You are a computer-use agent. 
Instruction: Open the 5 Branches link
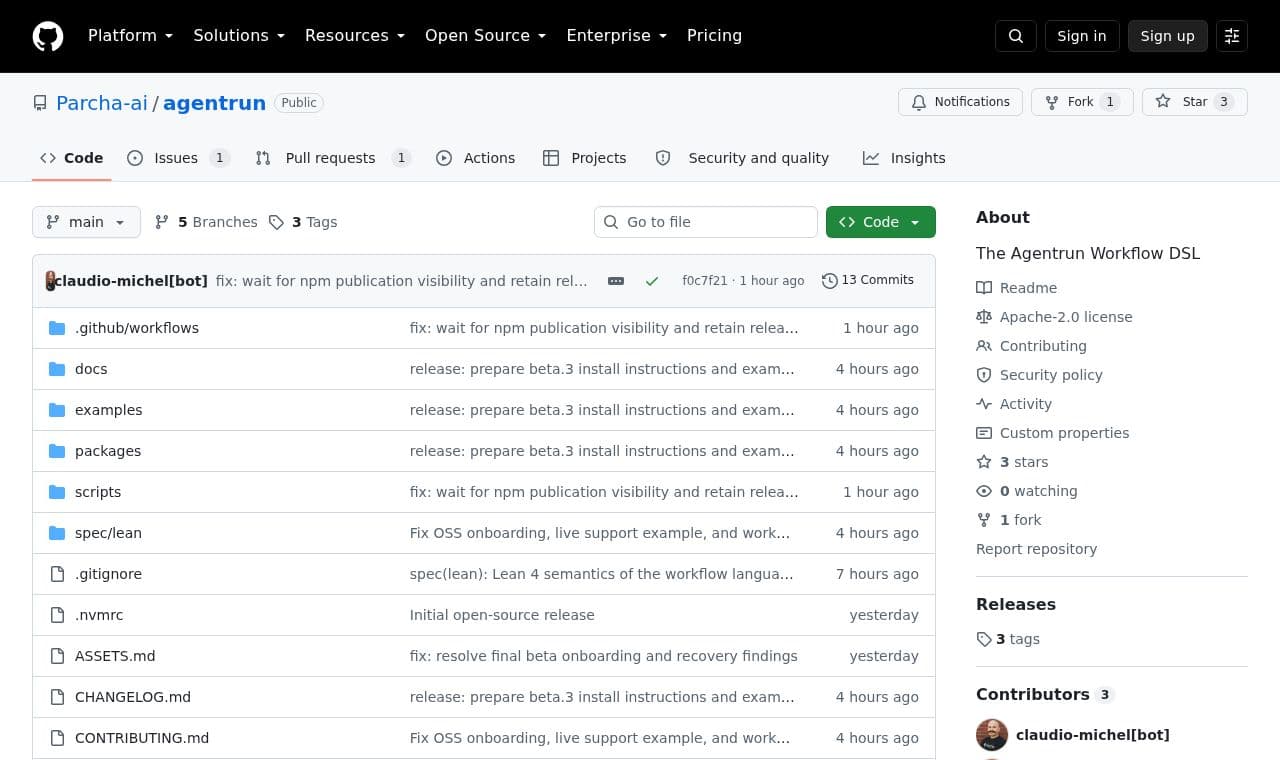coord(206,222)
